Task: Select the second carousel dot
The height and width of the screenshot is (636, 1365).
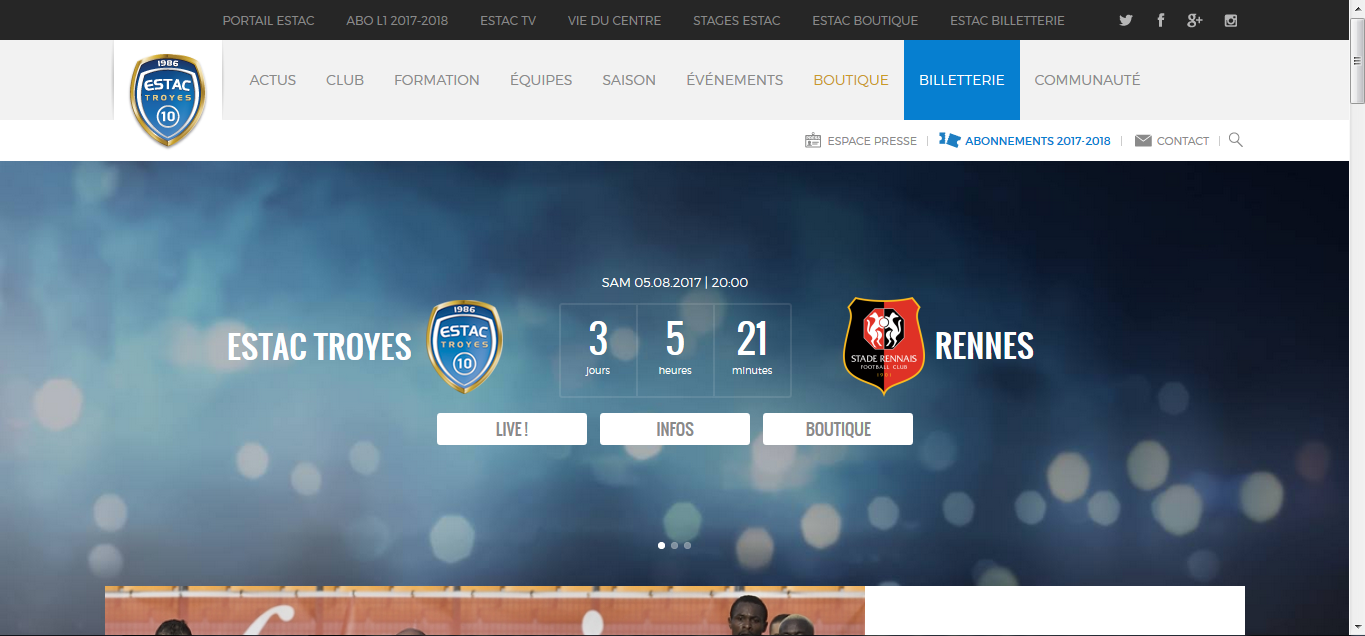Action: click(x=675, y=545)
